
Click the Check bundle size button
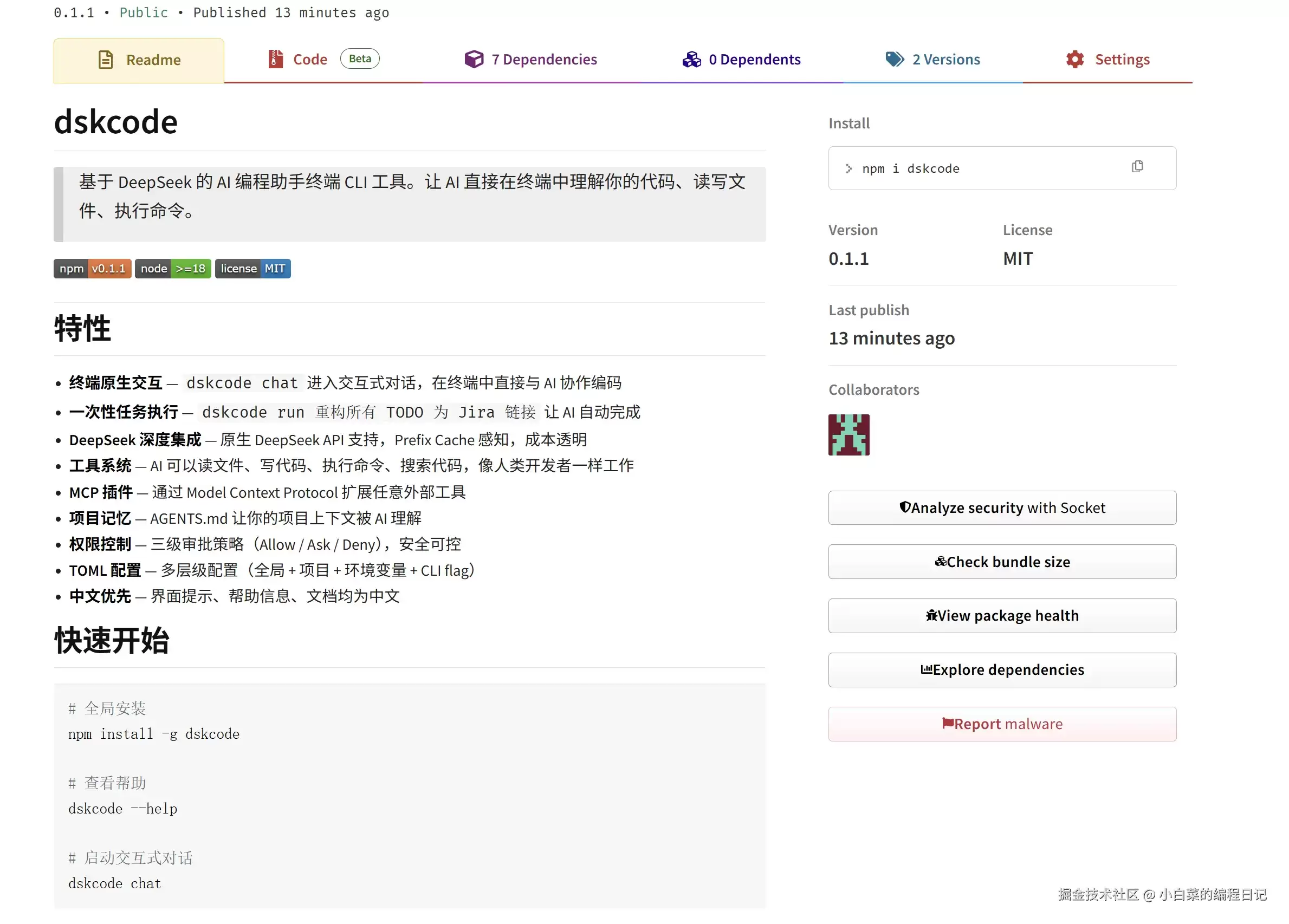pos(1002,562)
